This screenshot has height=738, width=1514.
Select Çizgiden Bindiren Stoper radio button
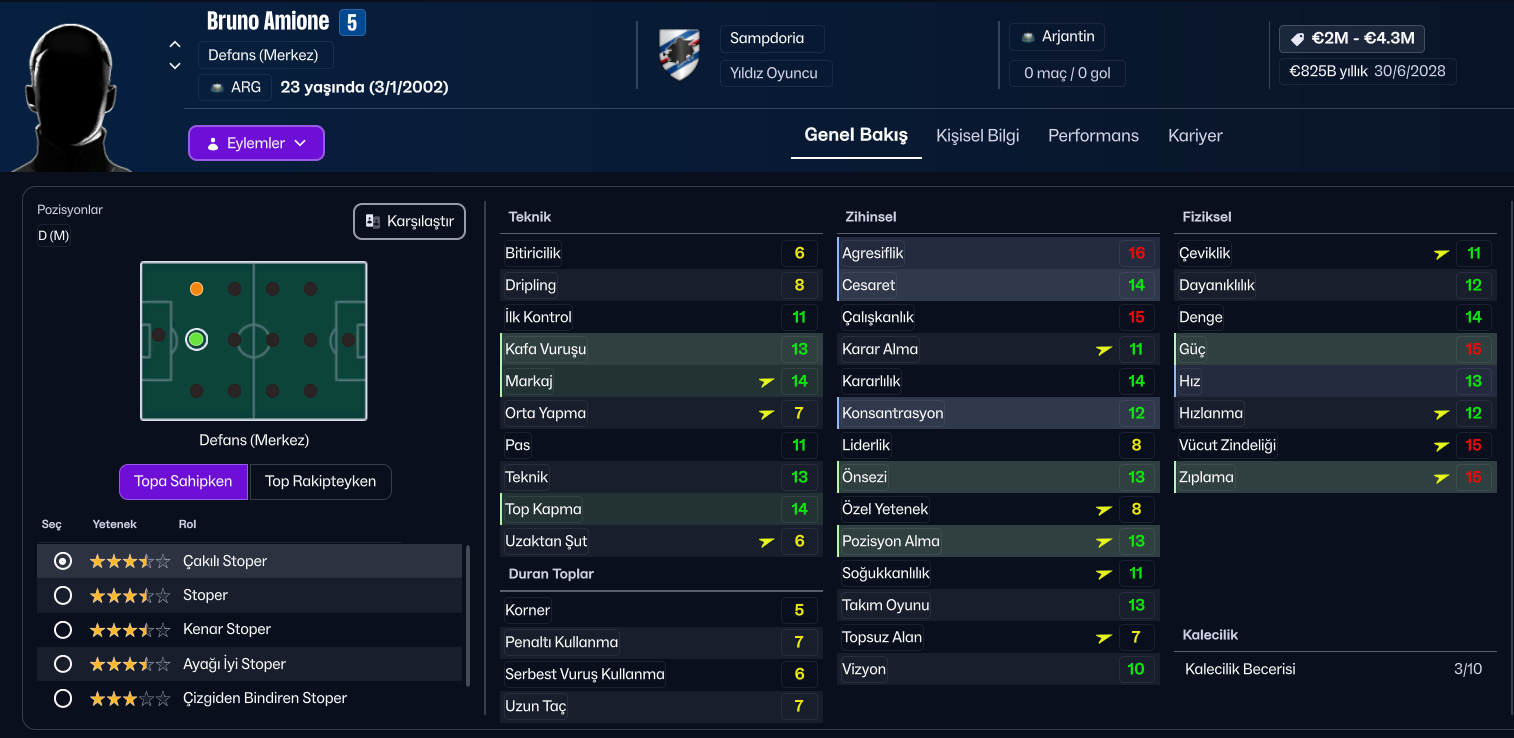pyautogui.click(x=63, y=698)
